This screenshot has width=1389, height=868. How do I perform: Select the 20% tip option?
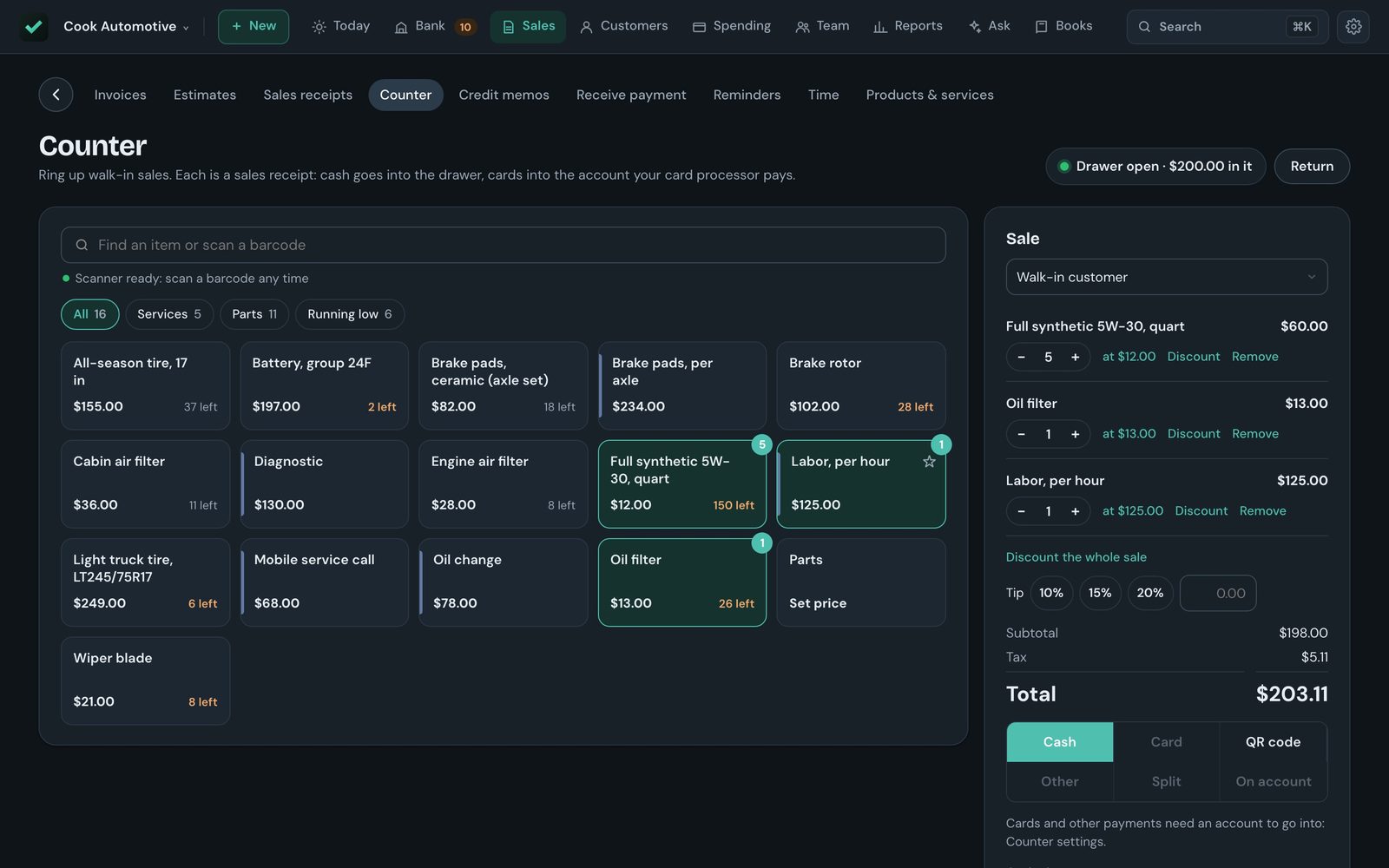pos(1150,593)
